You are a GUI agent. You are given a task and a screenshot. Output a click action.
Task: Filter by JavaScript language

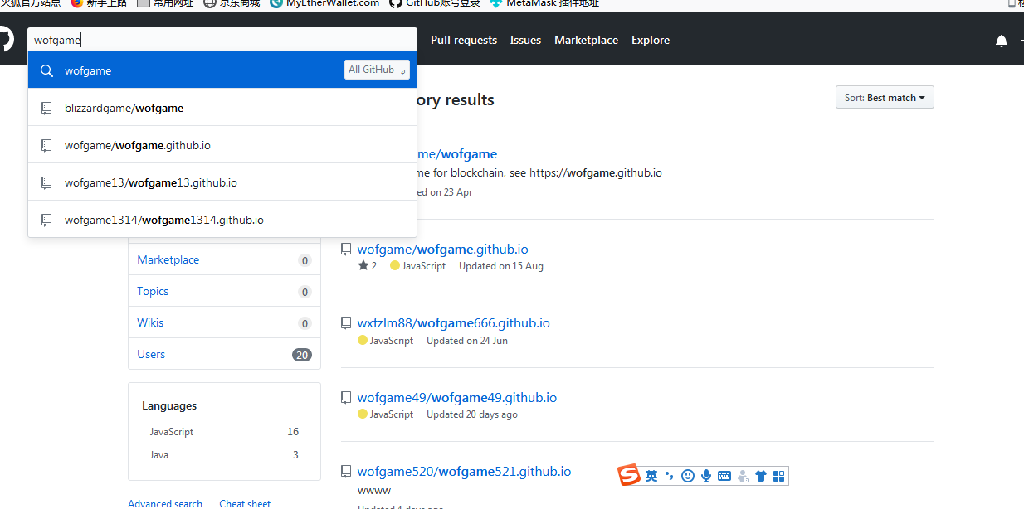224,432
